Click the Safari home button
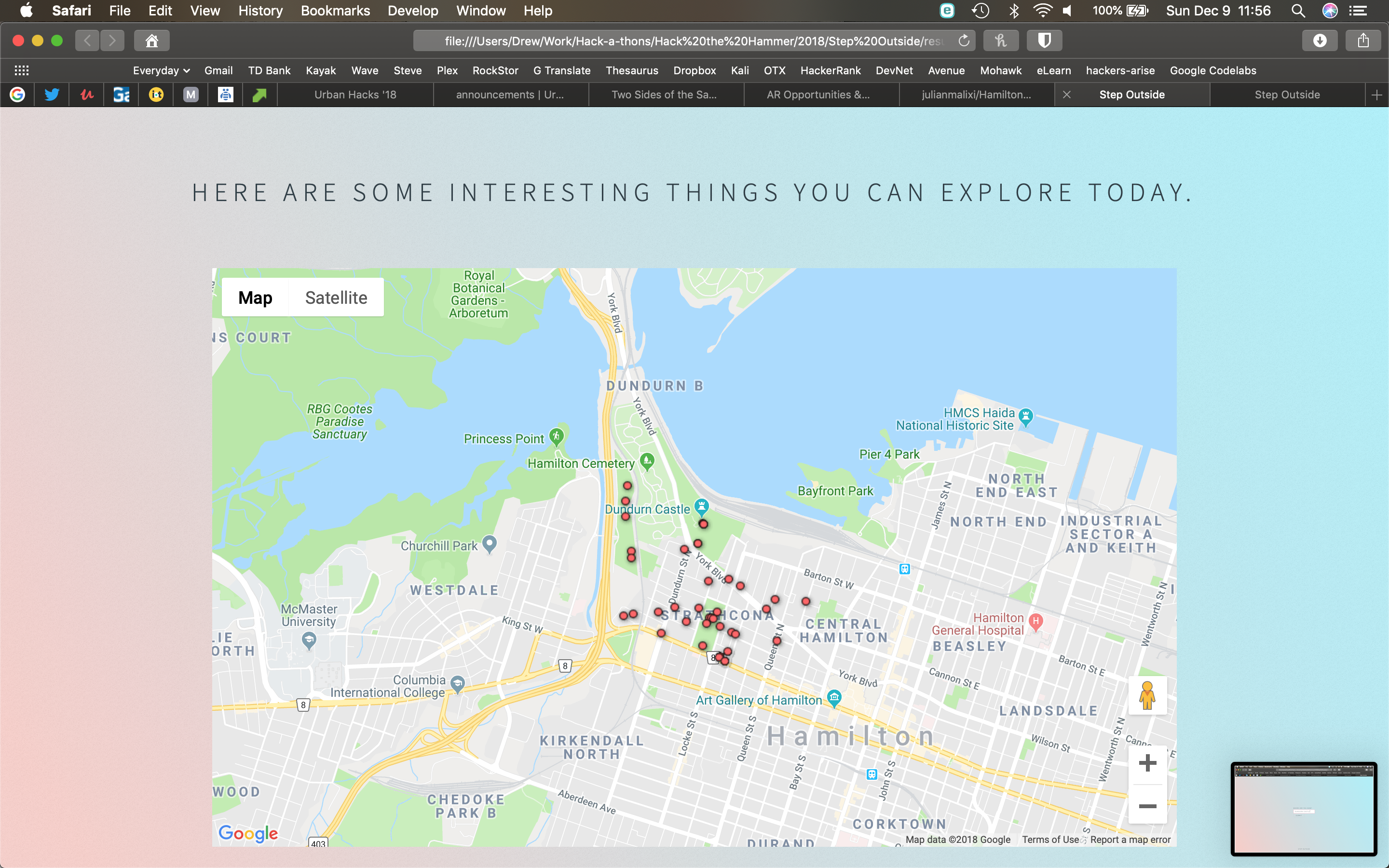This screenshot has width=1389, height=868. [x=151, y=41]
